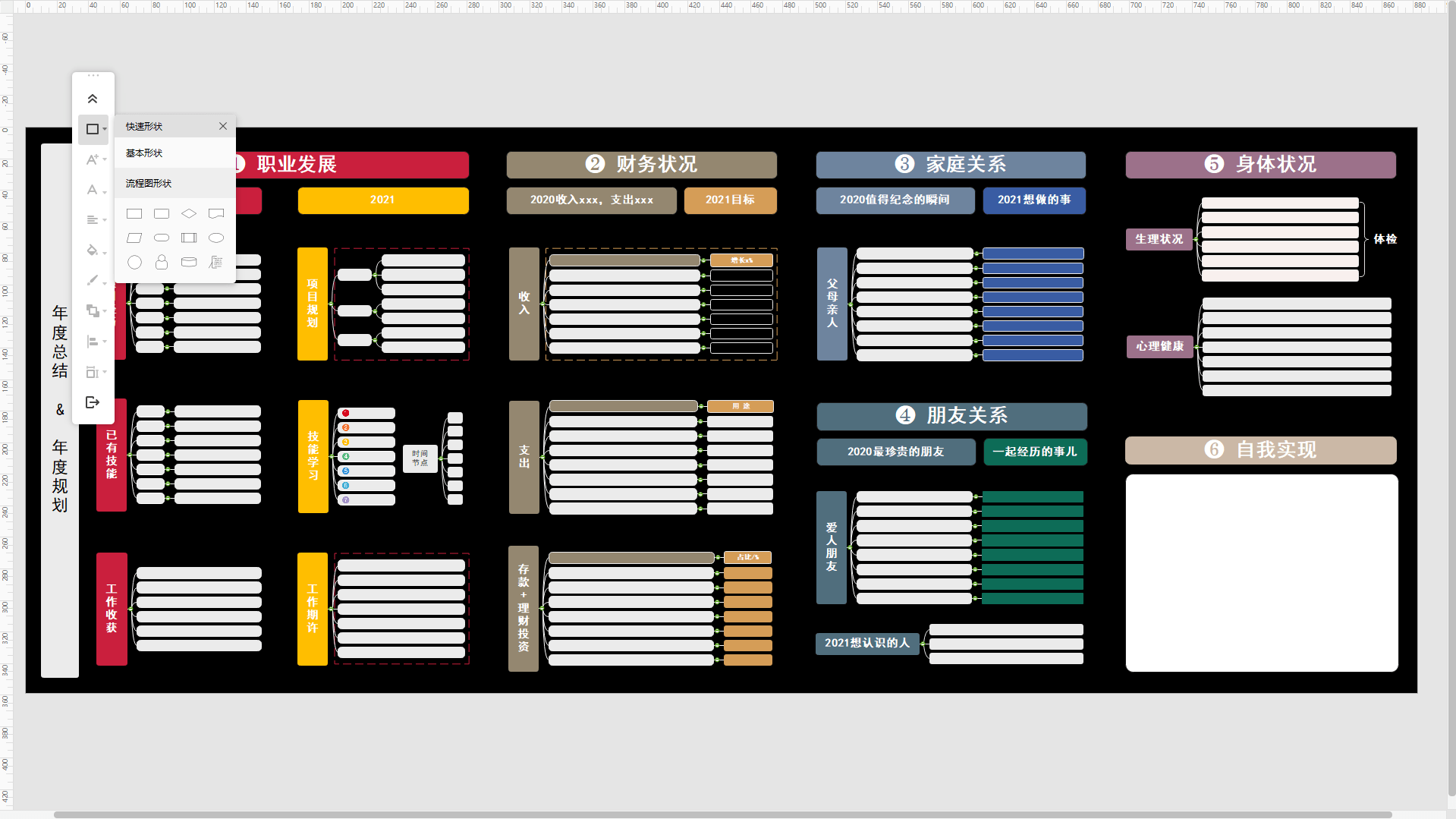Pick the circle shape

(x=134, y=262)
